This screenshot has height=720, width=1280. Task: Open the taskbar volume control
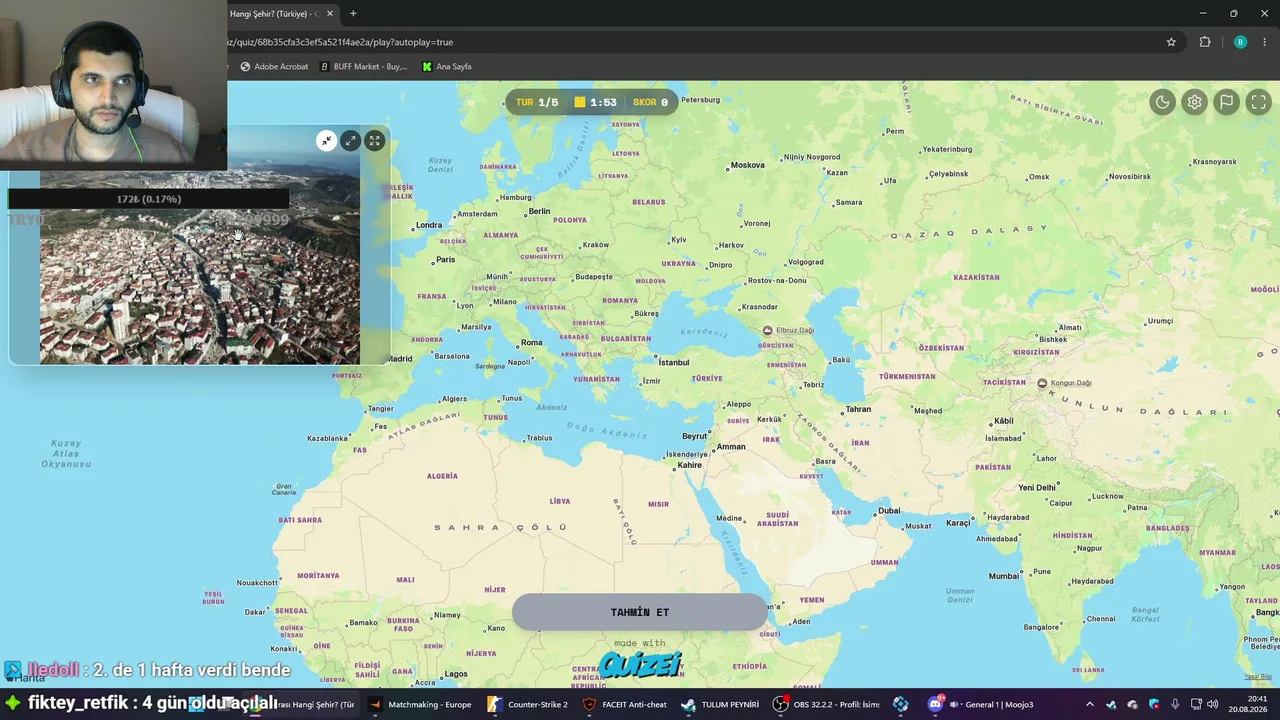1213,704
